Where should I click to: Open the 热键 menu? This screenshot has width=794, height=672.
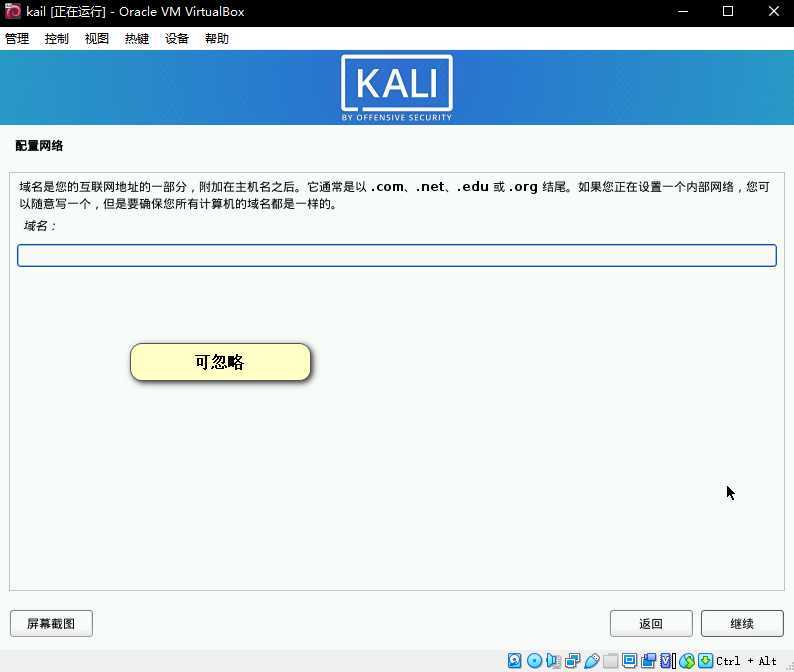pyautogui.click(x=137, y=38)
